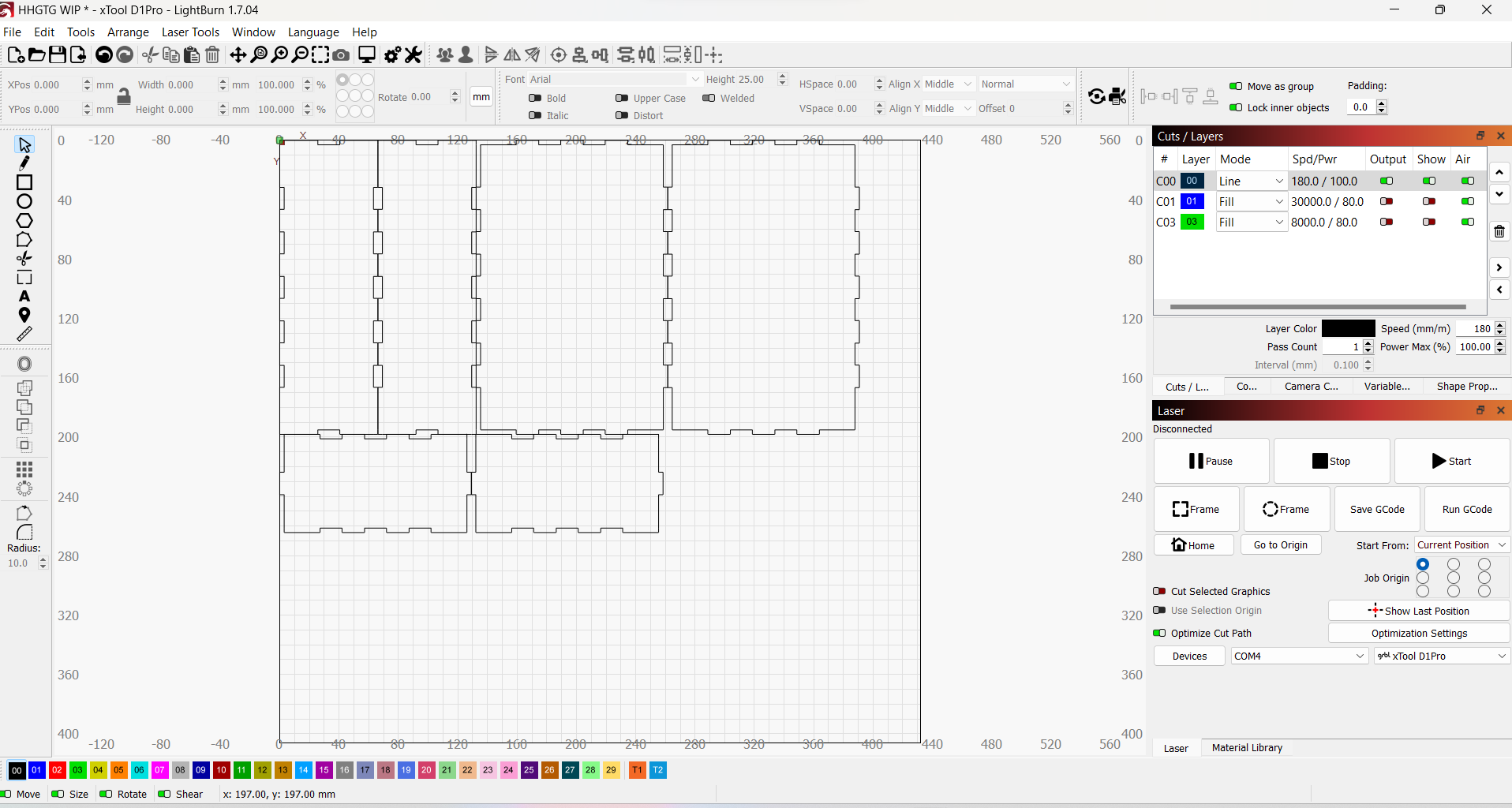The image size is (1512, 808).
Task: Open Optimization Settings
Action: (1419, 633)
